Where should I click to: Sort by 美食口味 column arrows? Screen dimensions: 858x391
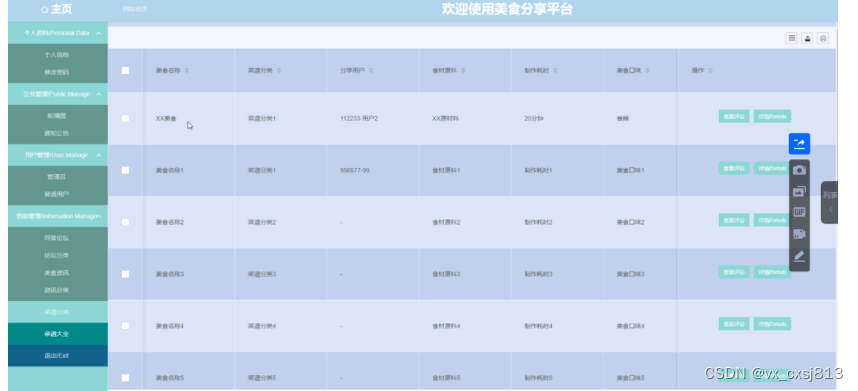click(647, 71)
